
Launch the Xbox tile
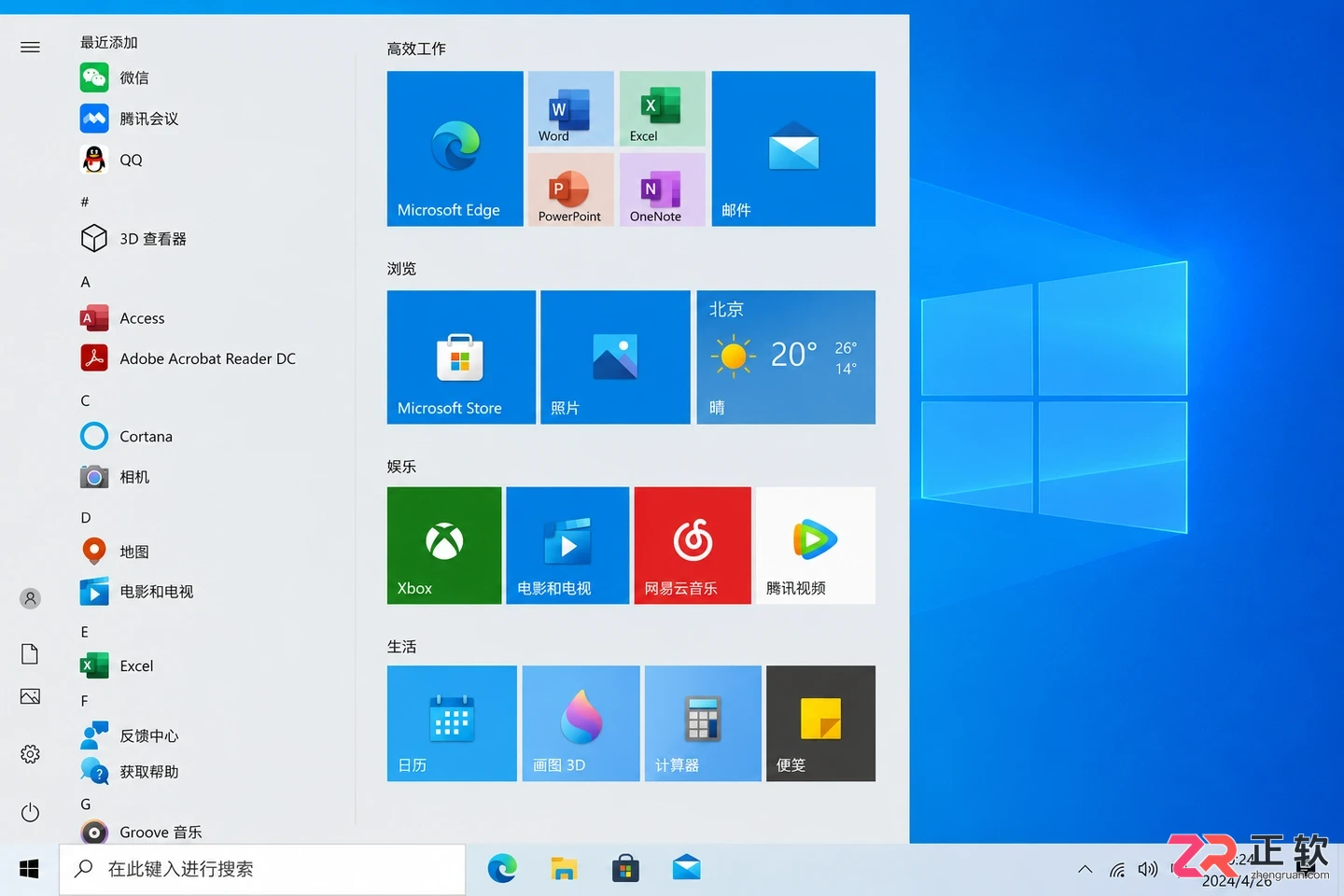444,545
